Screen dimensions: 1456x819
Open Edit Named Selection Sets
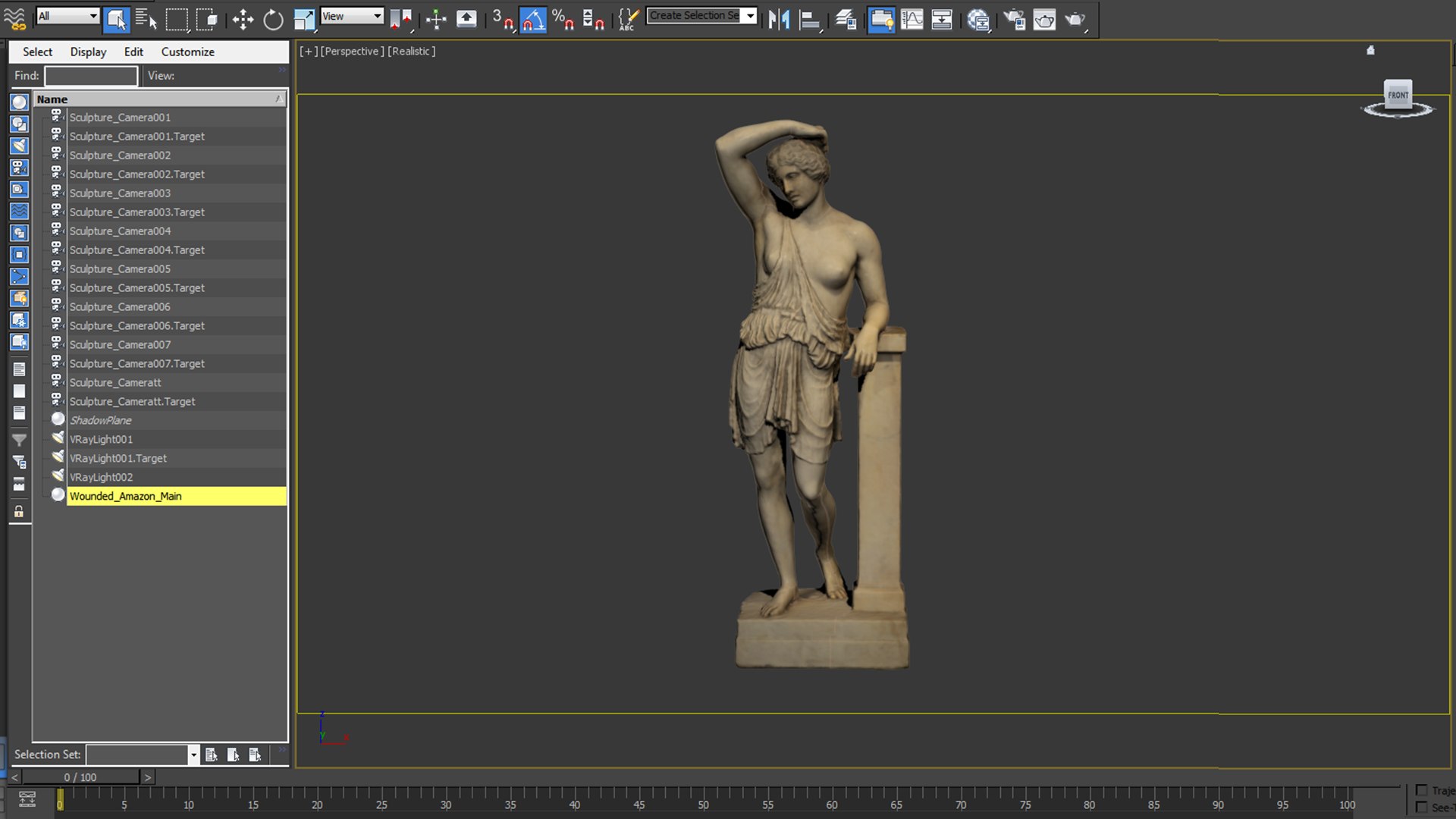pos(629,20)
